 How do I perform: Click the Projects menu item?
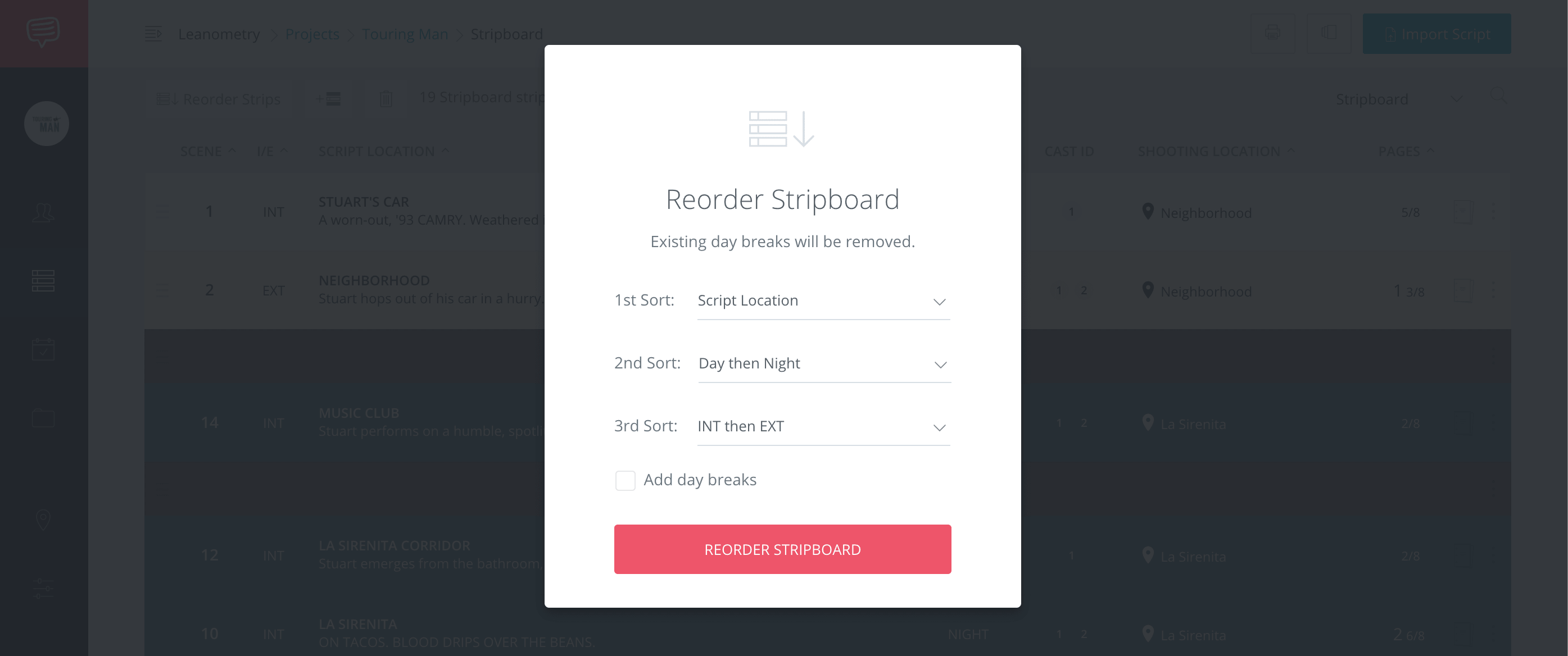312,33
